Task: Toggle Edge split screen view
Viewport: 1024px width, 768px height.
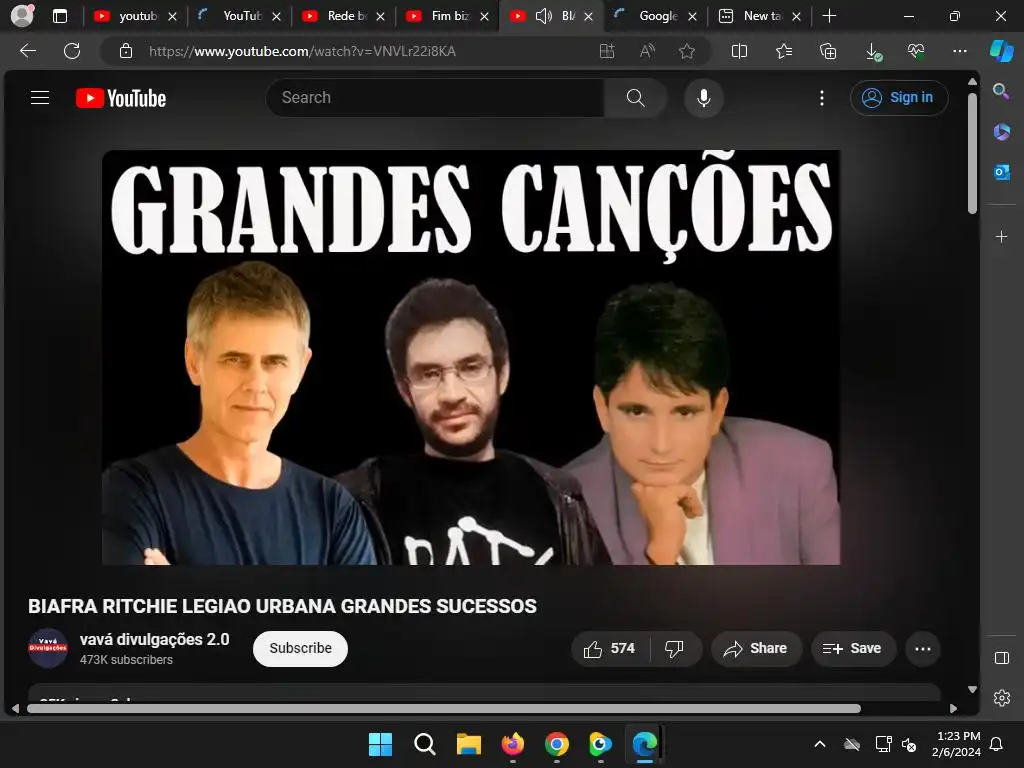Action: pyautogui.click(x=739, y=51)
